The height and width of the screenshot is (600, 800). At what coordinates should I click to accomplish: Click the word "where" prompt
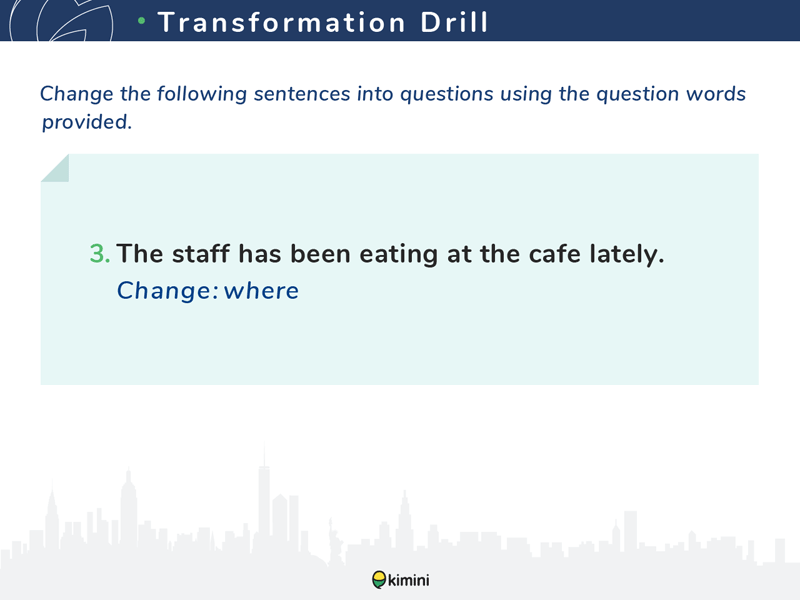coord(261,291)
